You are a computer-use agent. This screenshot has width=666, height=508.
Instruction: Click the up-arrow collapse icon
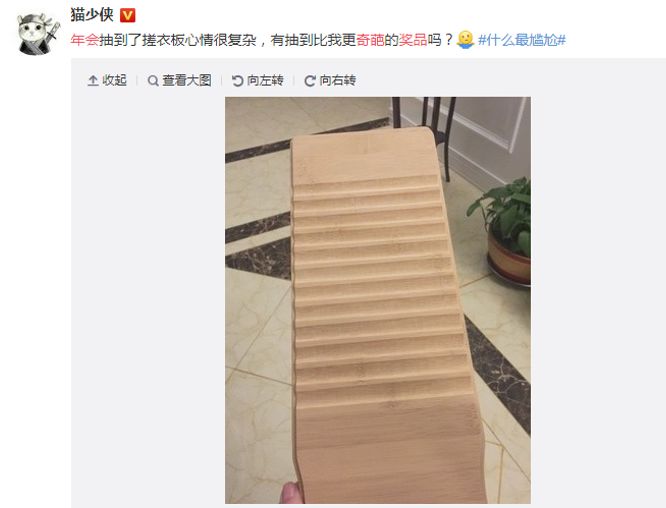[93, 80]
